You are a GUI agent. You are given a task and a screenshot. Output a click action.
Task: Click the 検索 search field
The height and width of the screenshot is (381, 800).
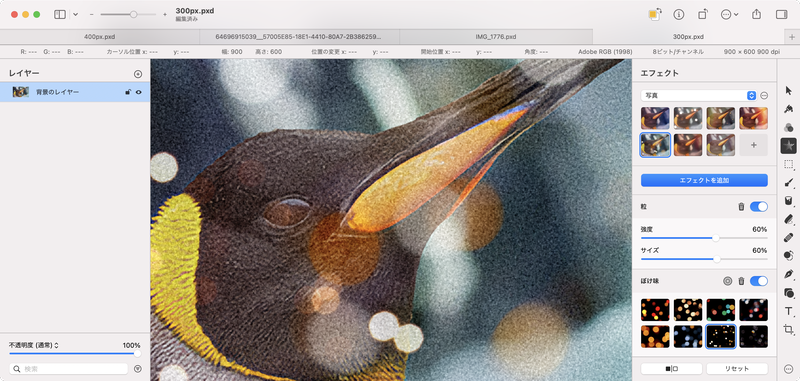[x=69, y=369]
